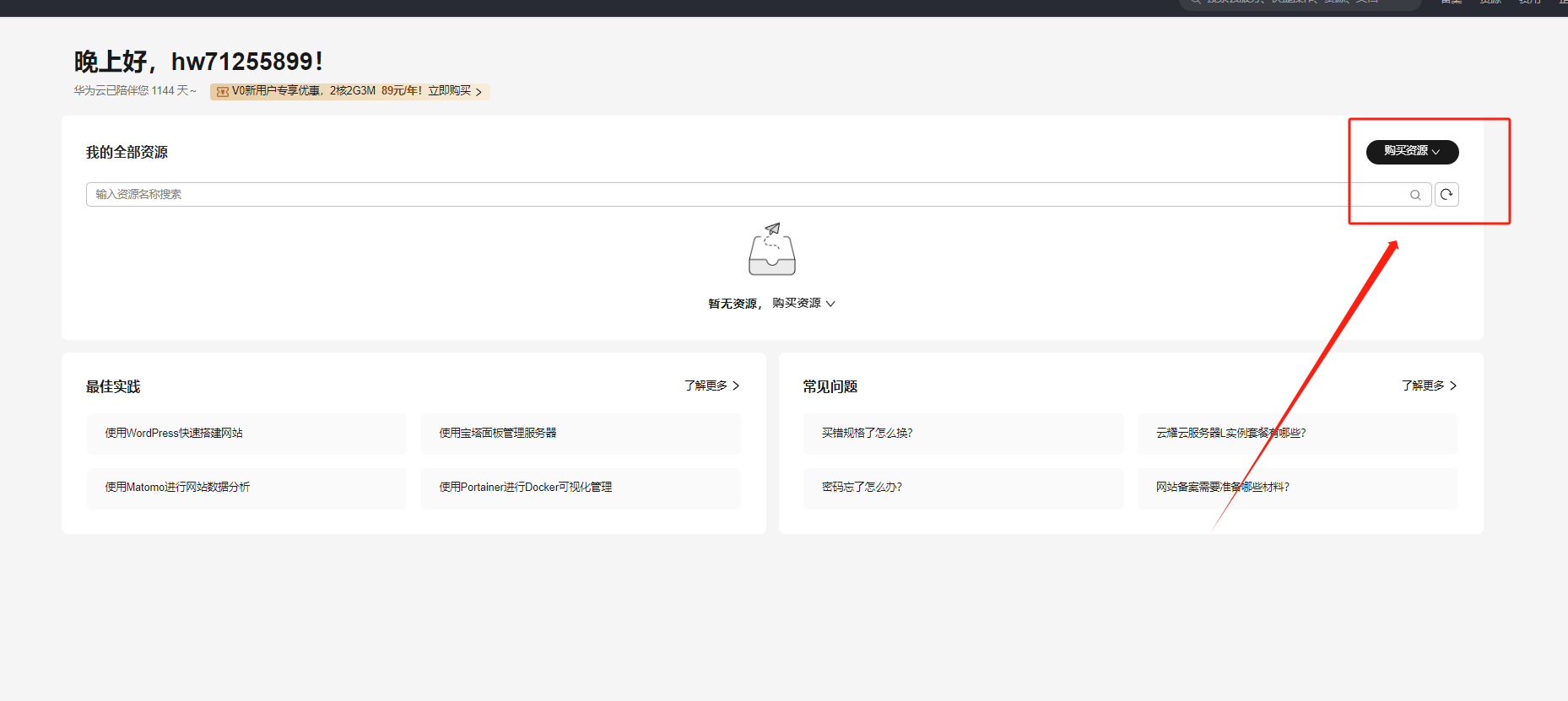Click the coupon icon in the promo banner
This screenshot has width=1568, height=701.
(223, 92)
